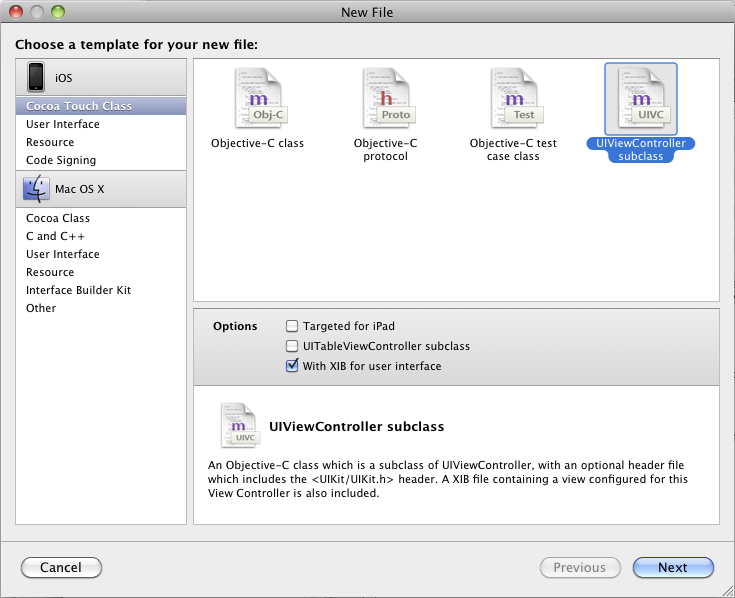Image resolution: width=735 pixels, height=598 pixels.
Task: Select Mac OS X Resource category
Action: click(x=101, y=272)
